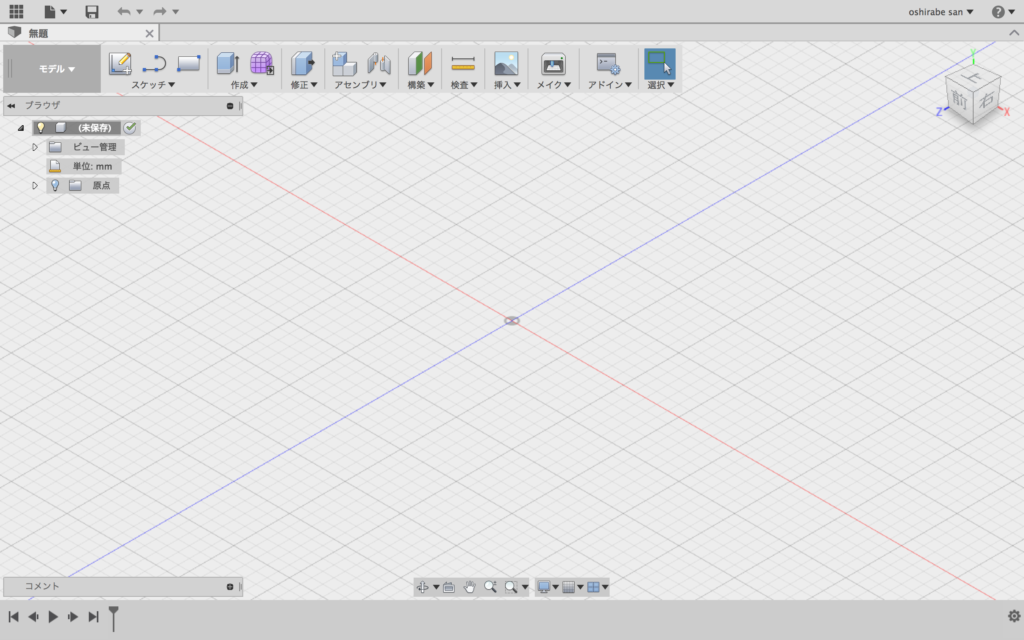Select the Rectangle sketch tool
Screen dimensions: 1024x640
coord(188,63)
